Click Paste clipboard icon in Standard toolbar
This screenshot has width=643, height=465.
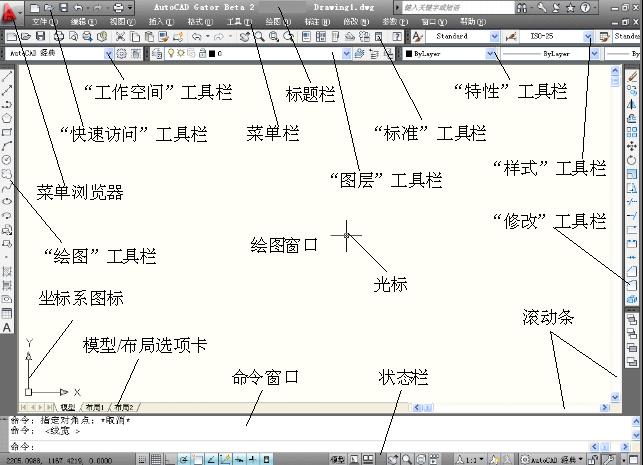click(149, 36)
